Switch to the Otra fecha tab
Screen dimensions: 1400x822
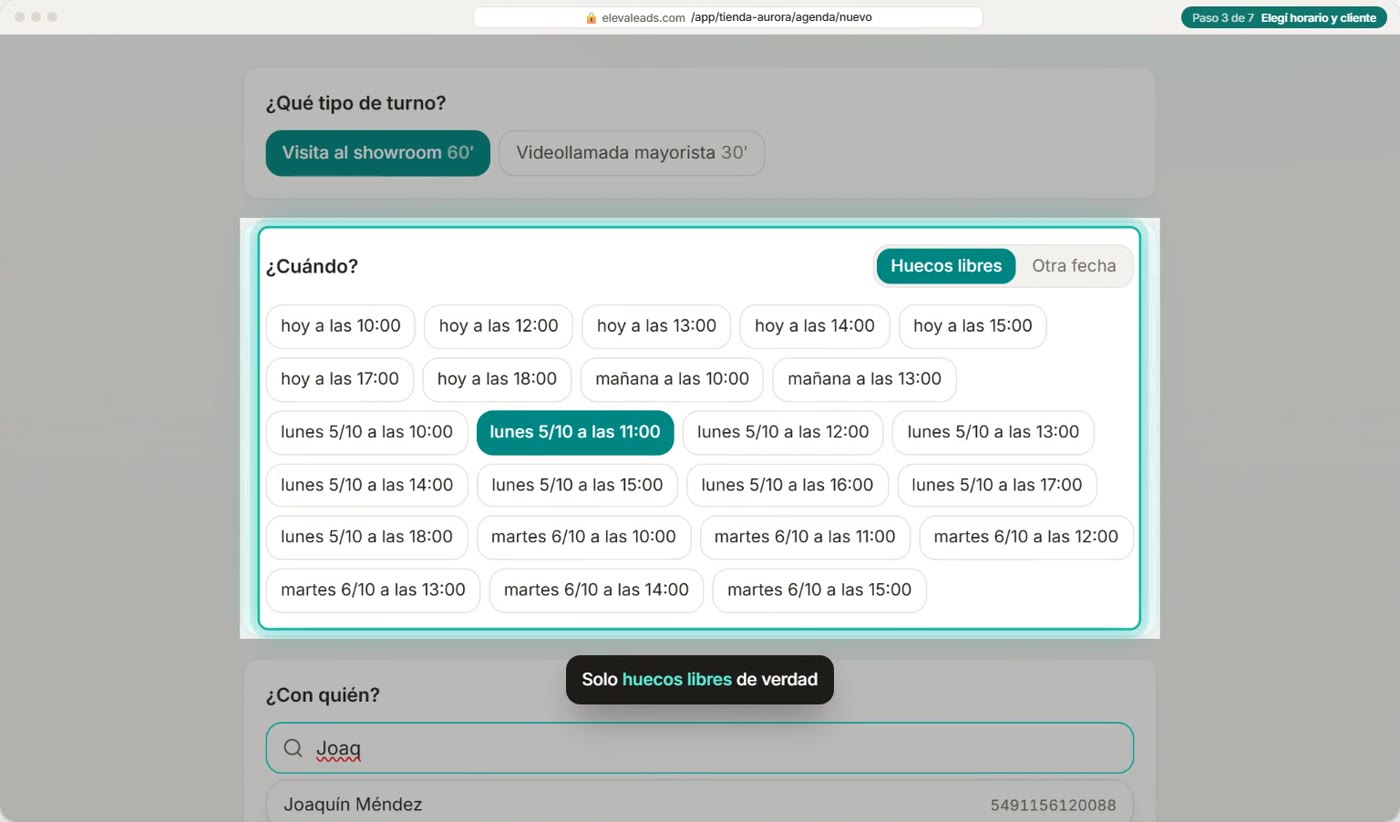tap(1074, 266)
